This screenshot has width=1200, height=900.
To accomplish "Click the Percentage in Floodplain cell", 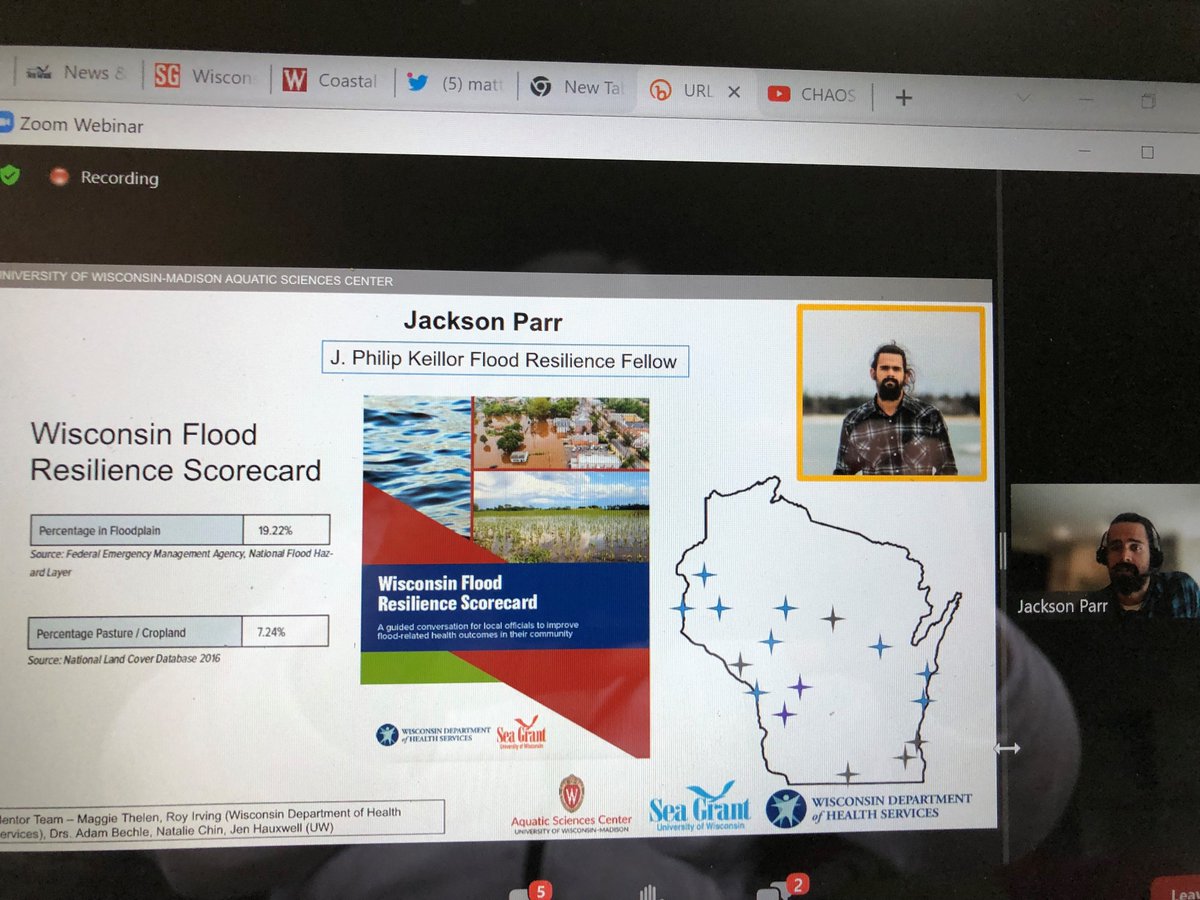I will pyautogui.click(x=136, y=529).
